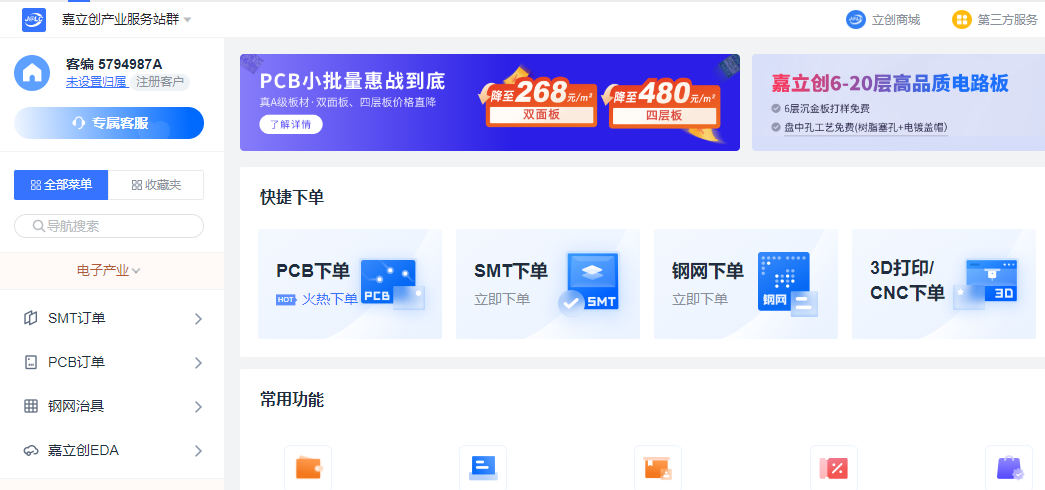This screenshot has width=1045, height=490.
Task: Click the 钢网 stencil icon
Action: pyautogui.click(x=787, y=284)
